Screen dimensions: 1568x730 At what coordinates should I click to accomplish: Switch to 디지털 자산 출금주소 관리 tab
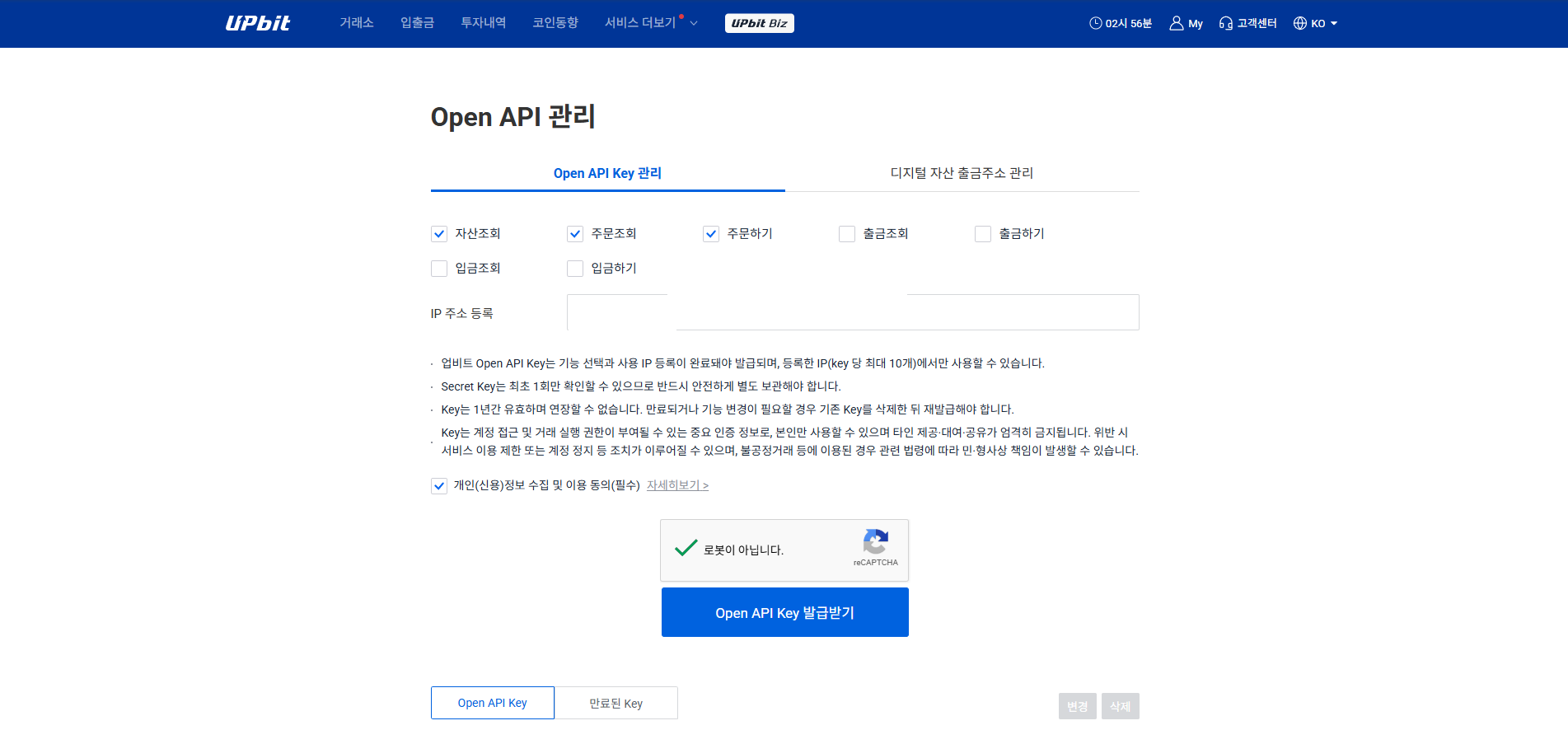[962, 173]
